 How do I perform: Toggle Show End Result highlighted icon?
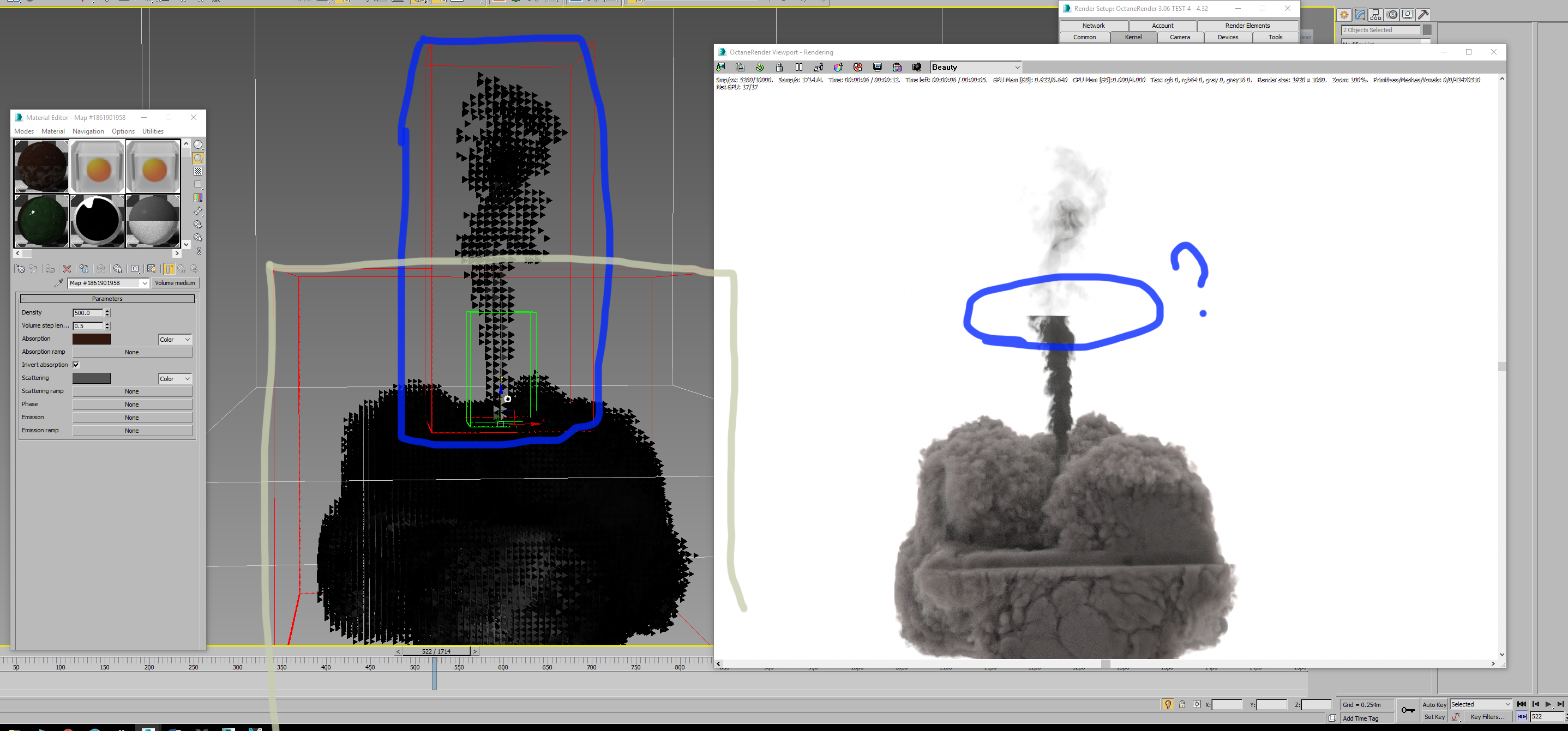(169, 269)
